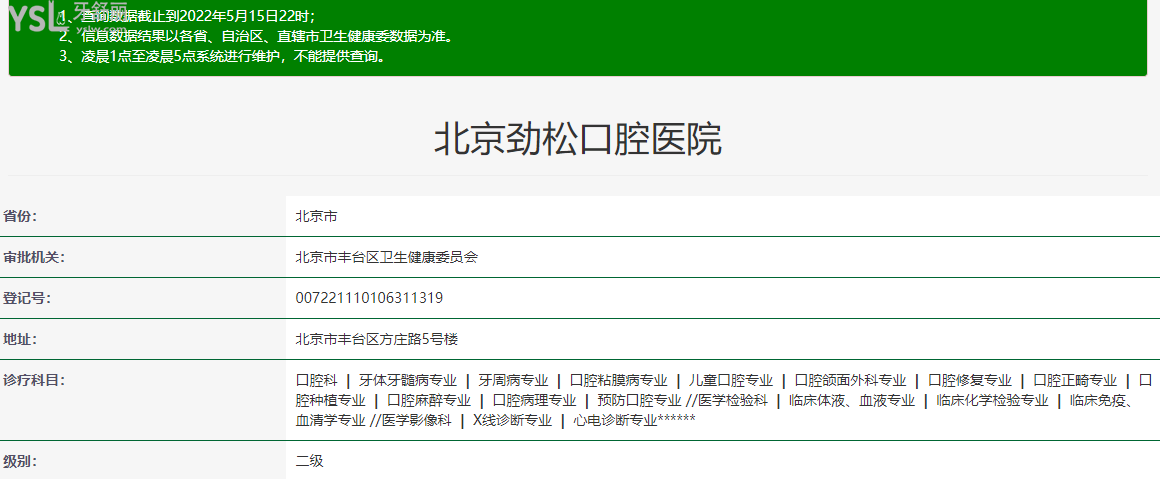The width and height of the screenshot is (1160, 479).
Task: Click the notice line about 凌晨1点至凌晨5点 maintenance
Action: click(x=223, y=56)
